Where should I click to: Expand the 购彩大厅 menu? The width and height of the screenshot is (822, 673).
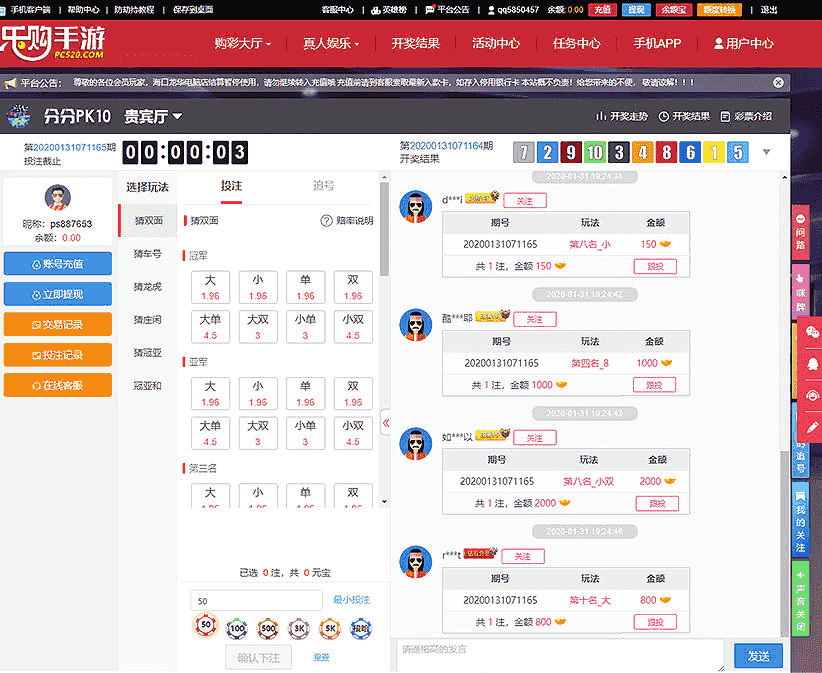click(243, 44)
